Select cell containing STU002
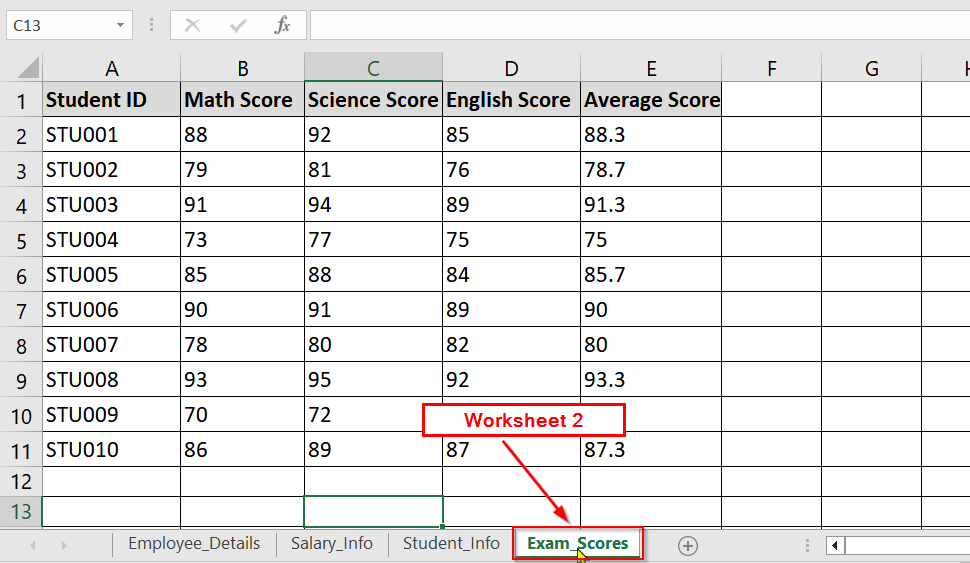Viewport: 970px width, 563px height. (x=111, y=170)
